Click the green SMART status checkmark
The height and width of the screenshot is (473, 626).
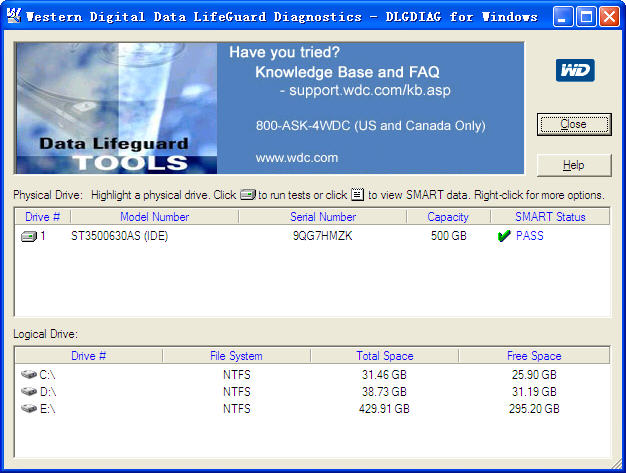[x=504, y=237]
